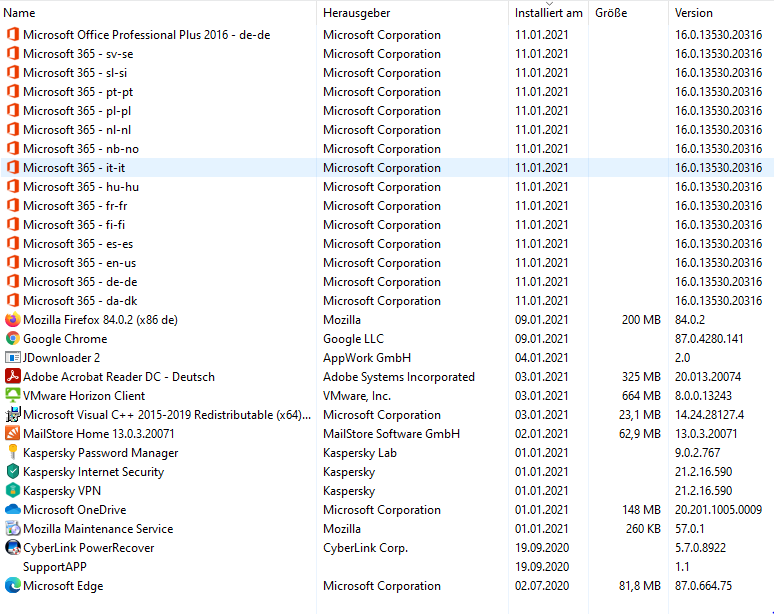Sort by the Größe column header
This screenshot has height=614, width=774.
(x=611, y=13)
